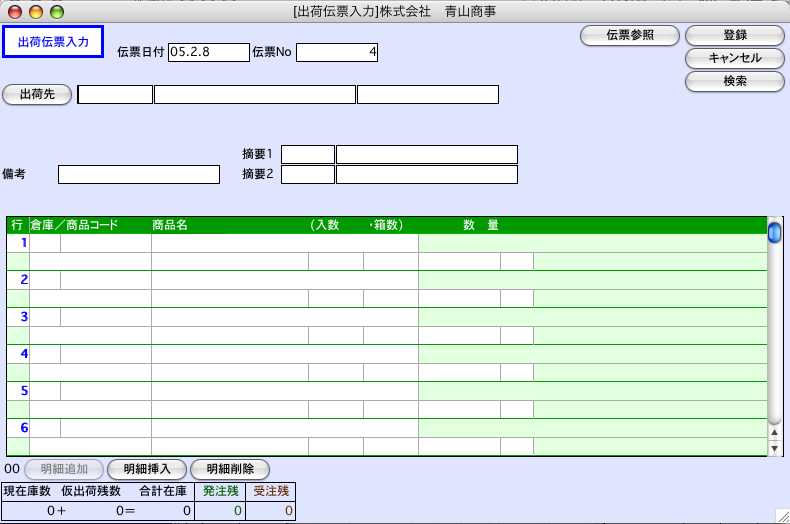The width and height of the screenshot is (790, 524).
Task: Click the blue vertical scrollbar thumb
Action: (774, 233)
